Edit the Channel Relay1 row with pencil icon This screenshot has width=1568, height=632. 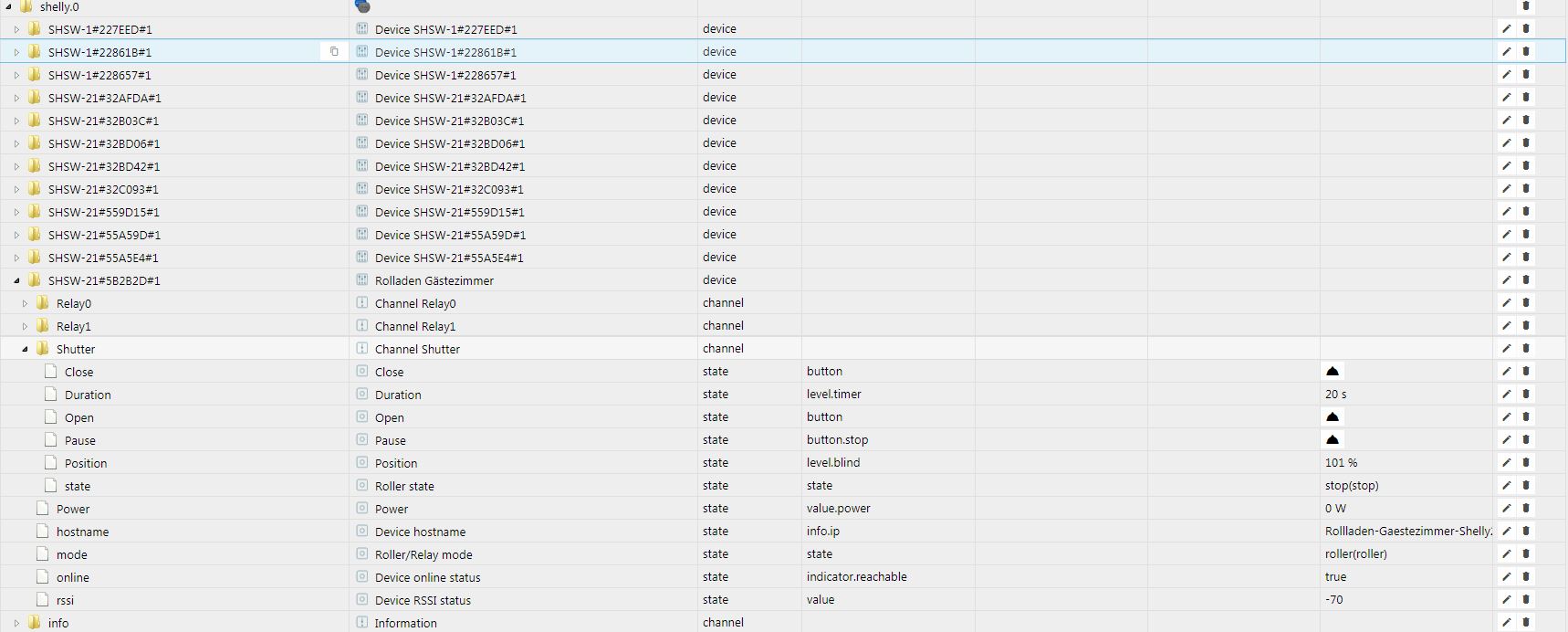tap(1506, 326)
